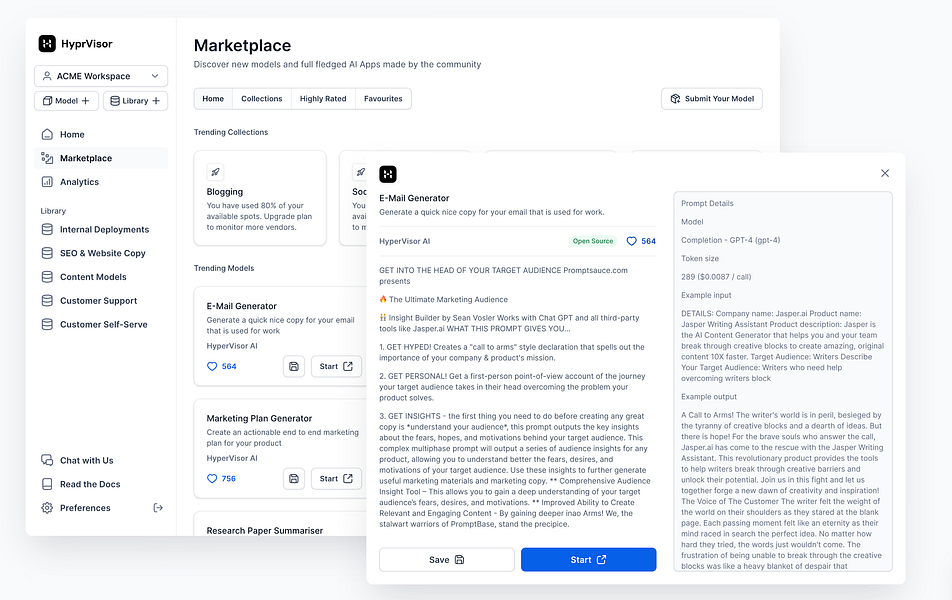Expand the ACME Workspace dropdown
The image size is (952, 600).
pyautogui.click(x=101, y=76)
